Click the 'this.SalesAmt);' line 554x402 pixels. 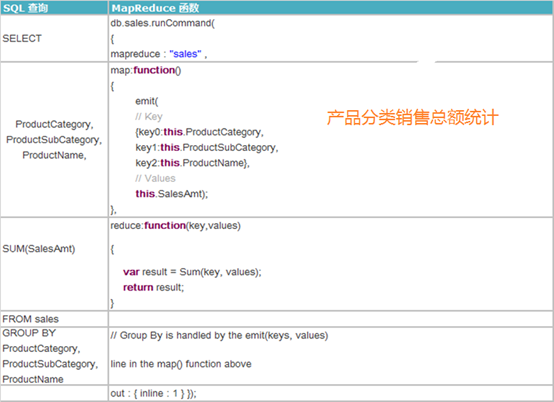click(x=172, y=194)
